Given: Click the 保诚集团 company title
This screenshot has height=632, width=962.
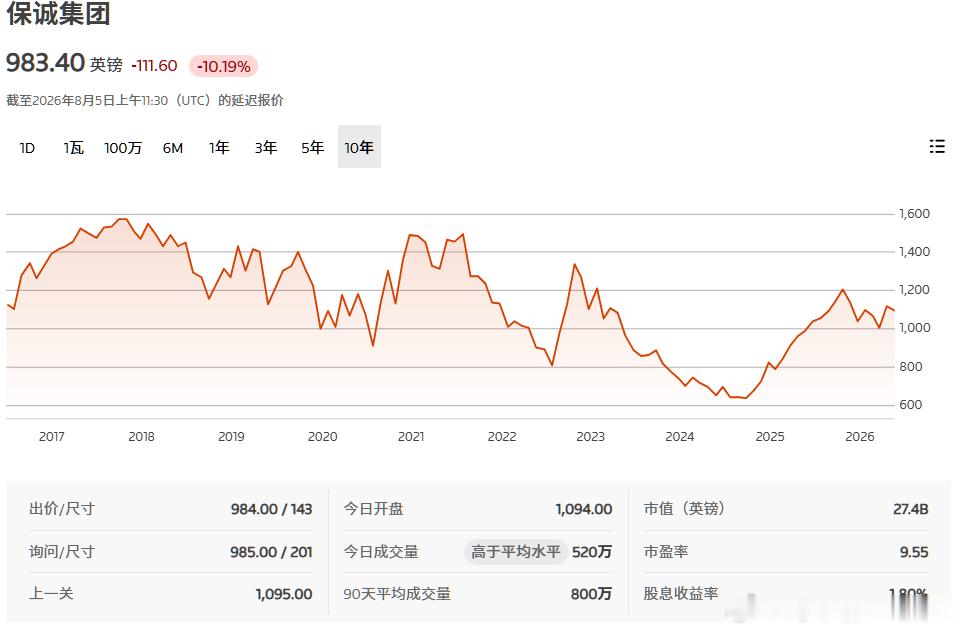Looking at the screenshot, I should click(x=58, y=13).
